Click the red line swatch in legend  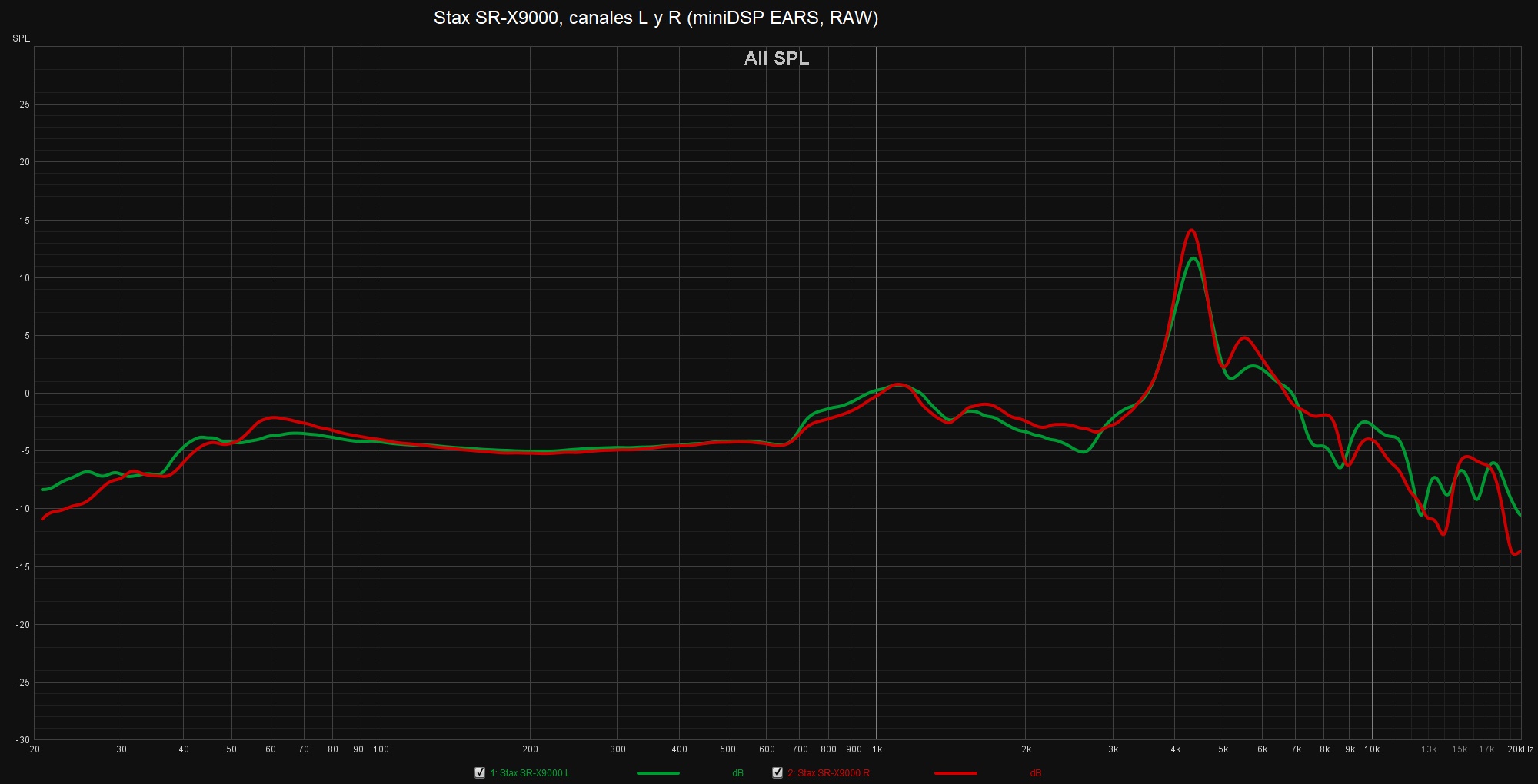coord(955,773)
